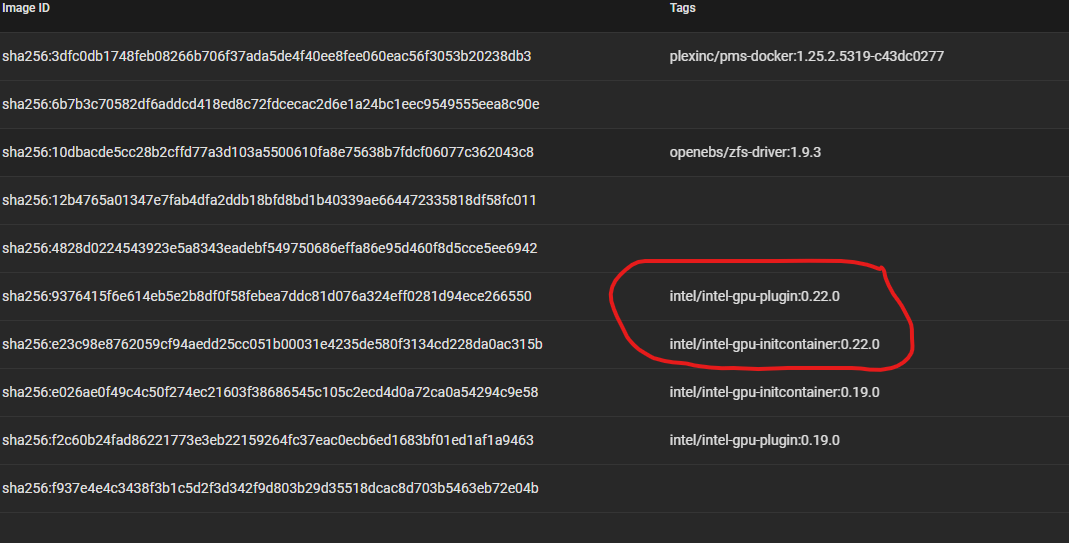This screenshot has height=543, width=1069.
Task: Select image ID sha256:9376415f6e614eb5e2b8...
Action: 267,296
